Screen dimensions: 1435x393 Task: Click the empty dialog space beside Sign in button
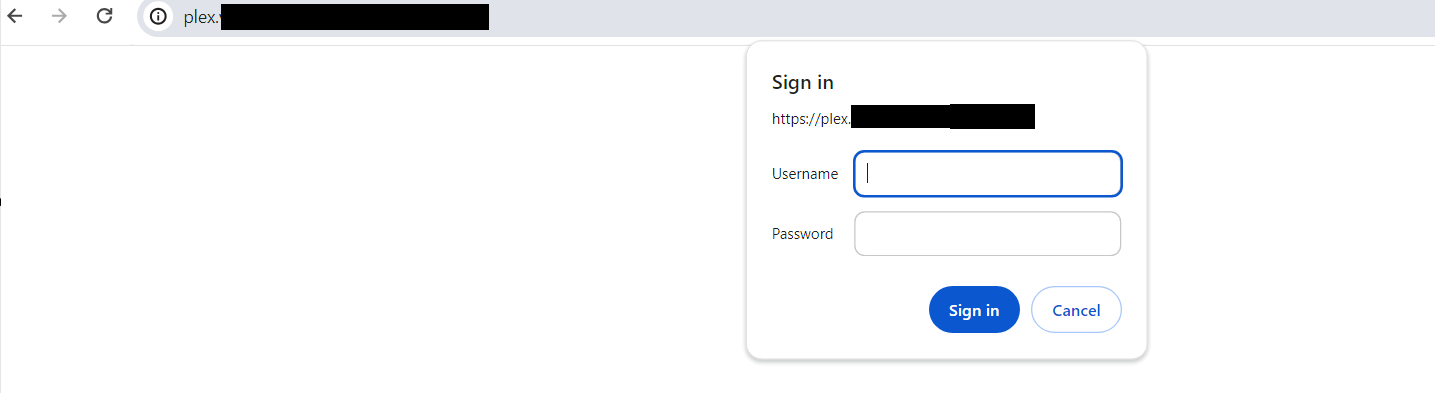[x=840, y=310]
